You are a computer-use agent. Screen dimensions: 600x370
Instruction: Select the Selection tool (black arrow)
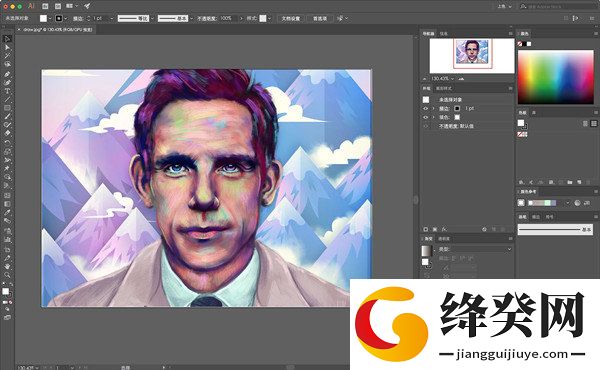7,39
